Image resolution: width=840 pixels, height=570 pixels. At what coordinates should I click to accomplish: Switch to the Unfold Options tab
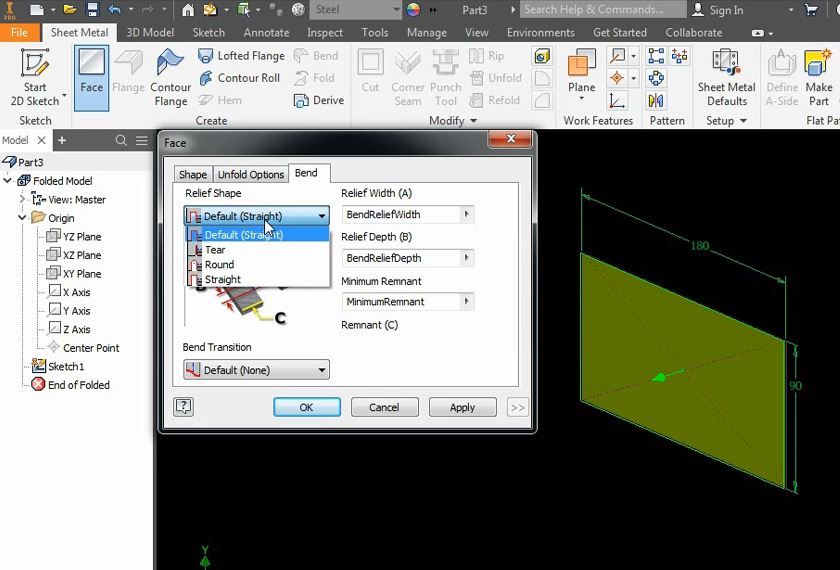(x=251, y=175)
